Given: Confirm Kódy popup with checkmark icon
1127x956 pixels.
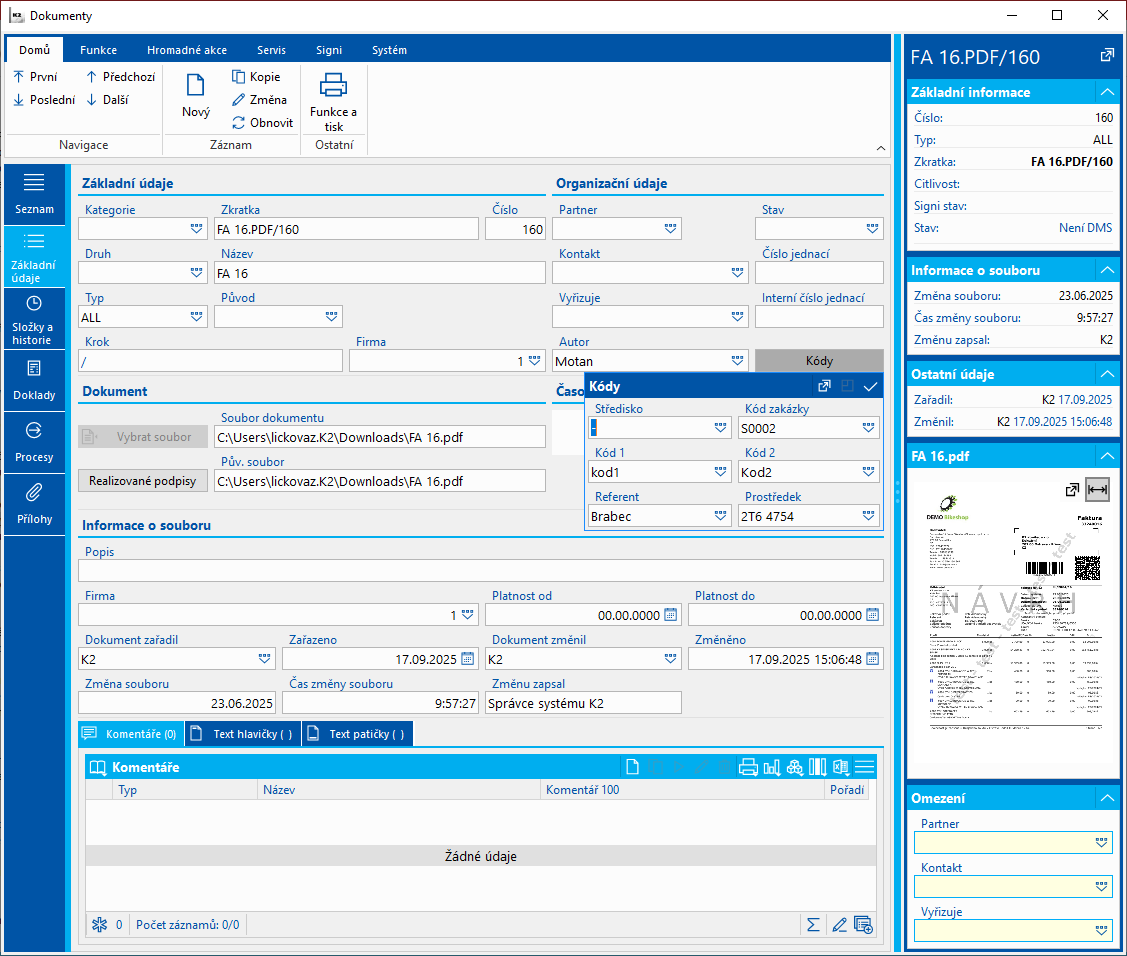Looking at the screenshot, I should coord(870,386).
